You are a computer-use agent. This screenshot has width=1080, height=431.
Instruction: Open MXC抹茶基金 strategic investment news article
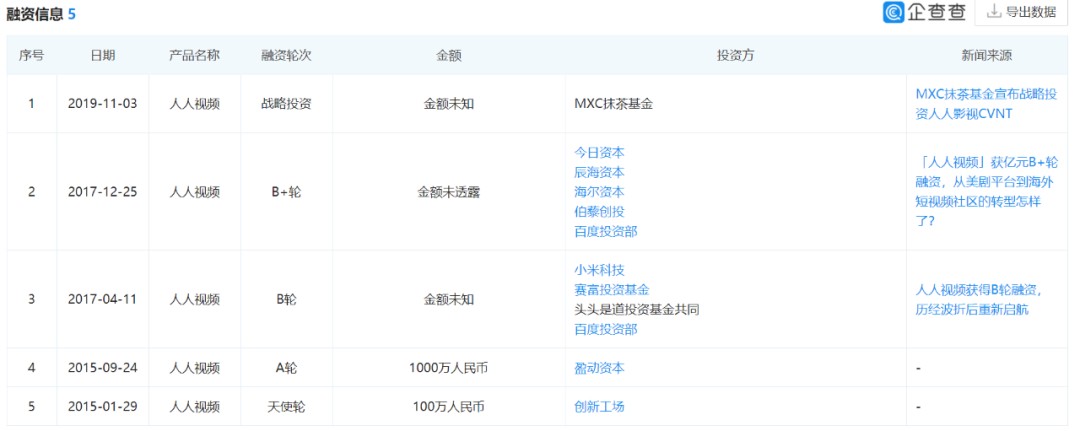coord(984,103)
